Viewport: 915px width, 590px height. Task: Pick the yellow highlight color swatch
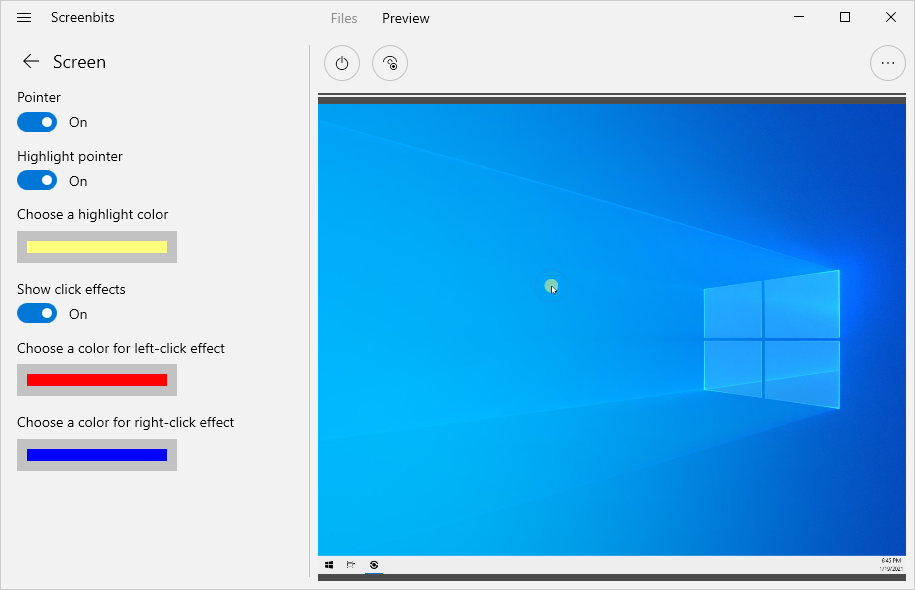(97, 247)
